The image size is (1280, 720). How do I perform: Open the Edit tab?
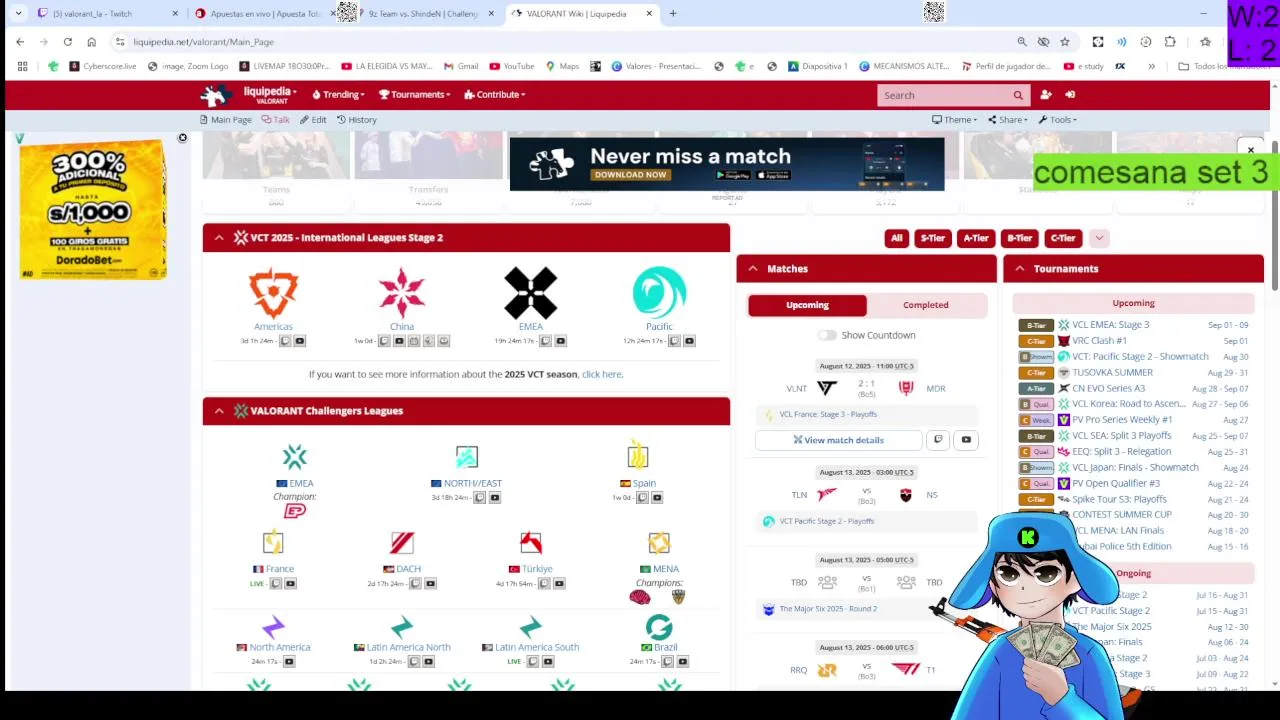(x=313, y=120)
